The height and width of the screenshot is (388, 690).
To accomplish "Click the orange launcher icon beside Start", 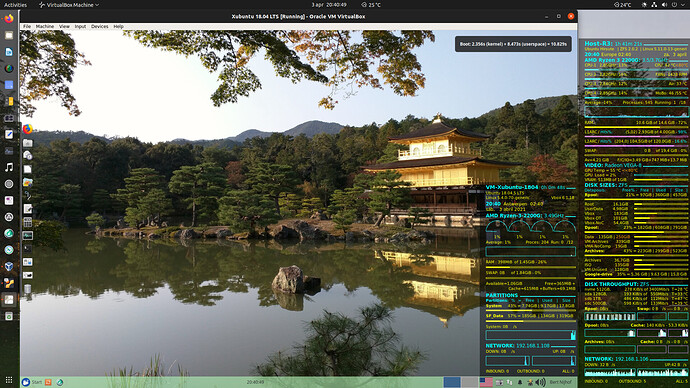I will pos(48,382).
